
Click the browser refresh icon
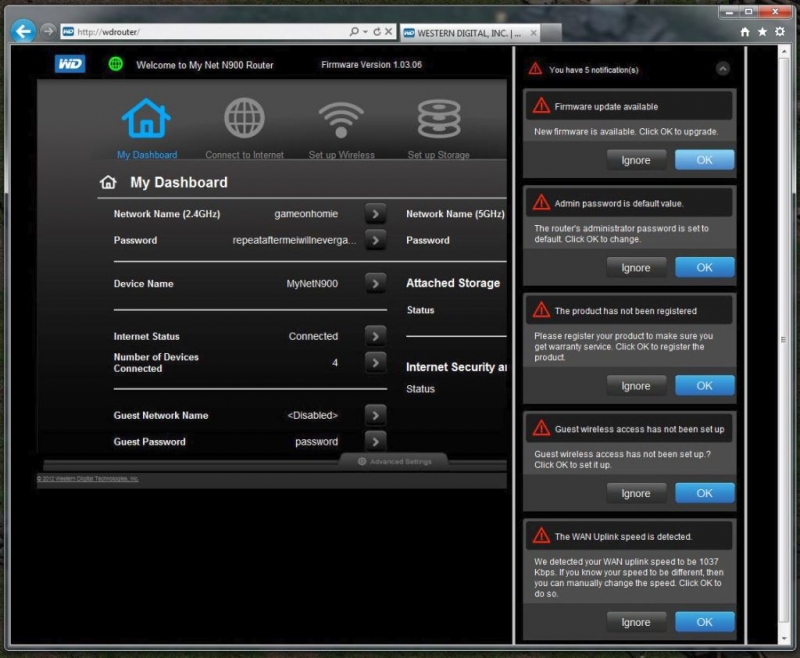click(x=377, y=32)
